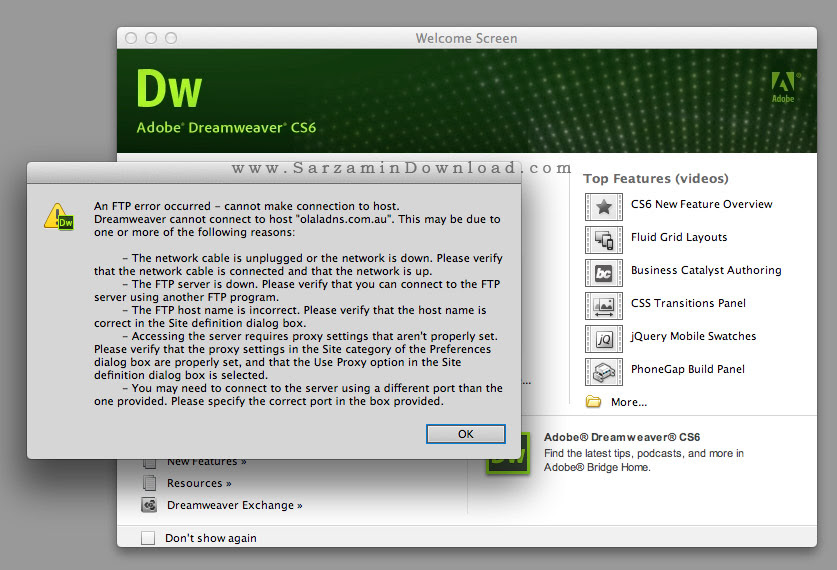Click the More folder icon
This screenshot has height=570, width=837.
(593, 401)
